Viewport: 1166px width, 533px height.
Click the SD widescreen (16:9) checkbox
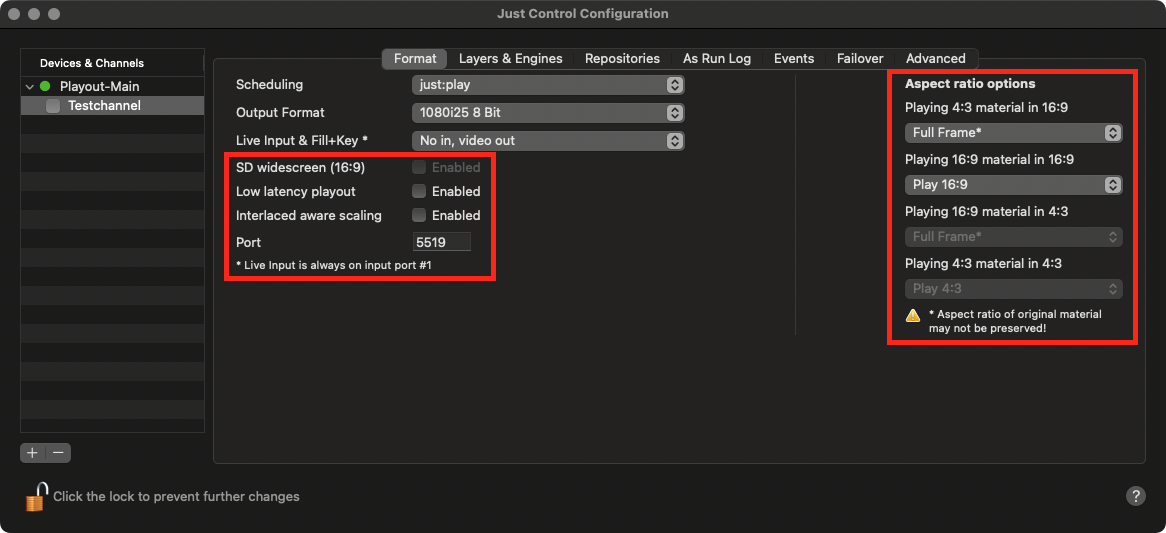419,167
